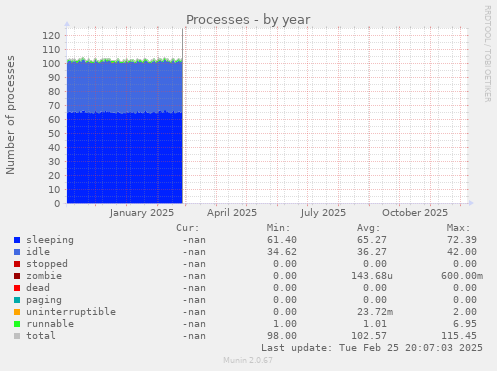
Task: Click the idle average value 36.27
Action: (x=372, y=252)
